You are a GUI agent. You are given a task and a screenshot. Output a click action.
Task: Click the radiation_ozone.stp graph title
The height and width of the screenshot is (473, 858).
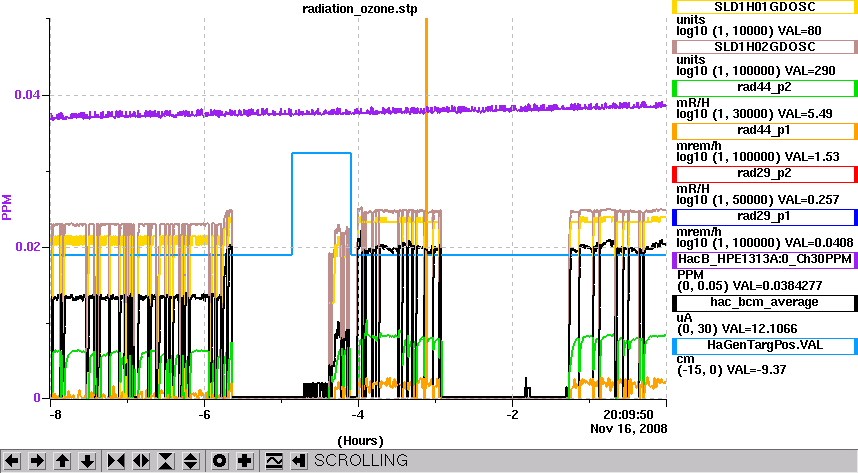(x=360, y=9)
